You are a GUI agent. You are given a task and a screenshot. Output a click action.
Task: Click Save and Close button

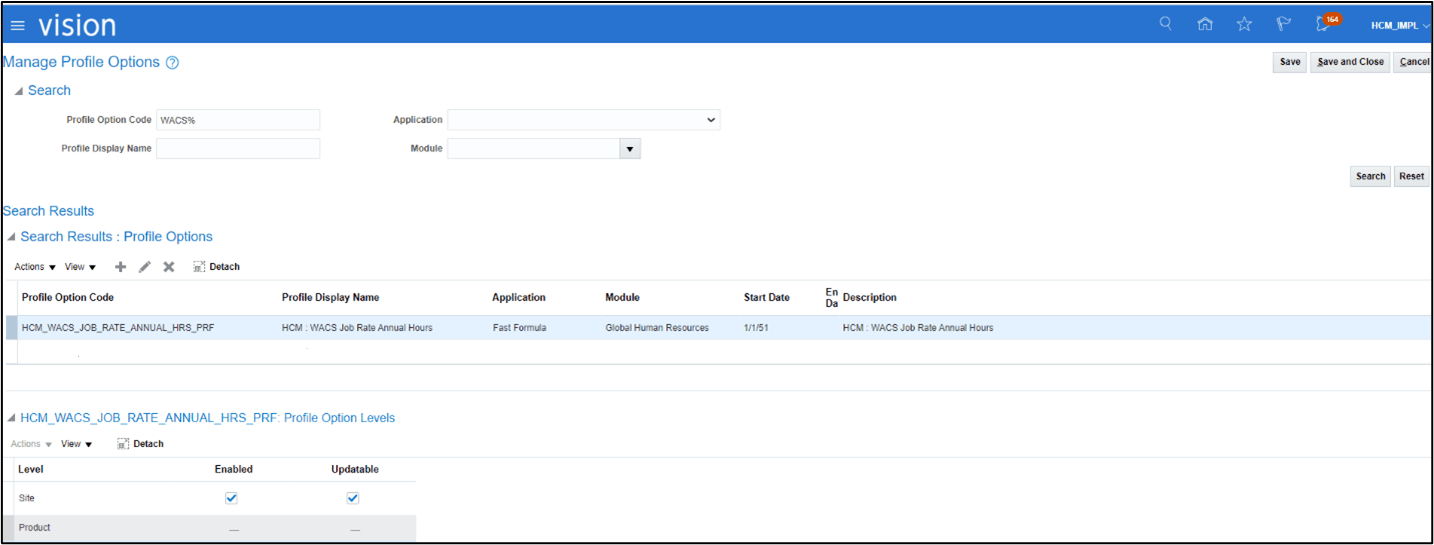(x=1350, y=62)
